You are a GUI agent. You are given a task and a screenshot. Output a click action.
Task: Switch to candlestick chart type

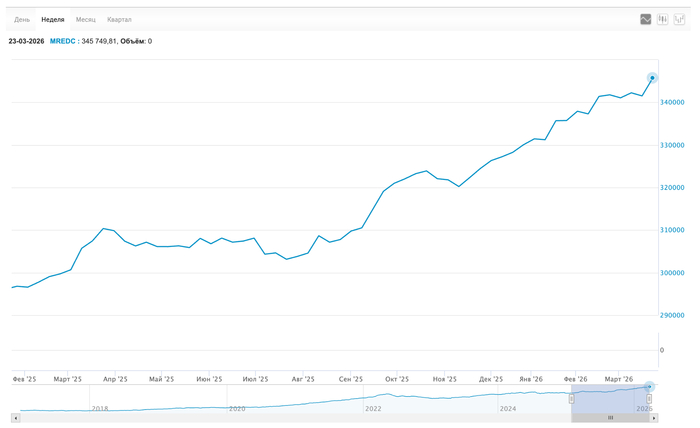pyautogui.click(x=662, y=19)
